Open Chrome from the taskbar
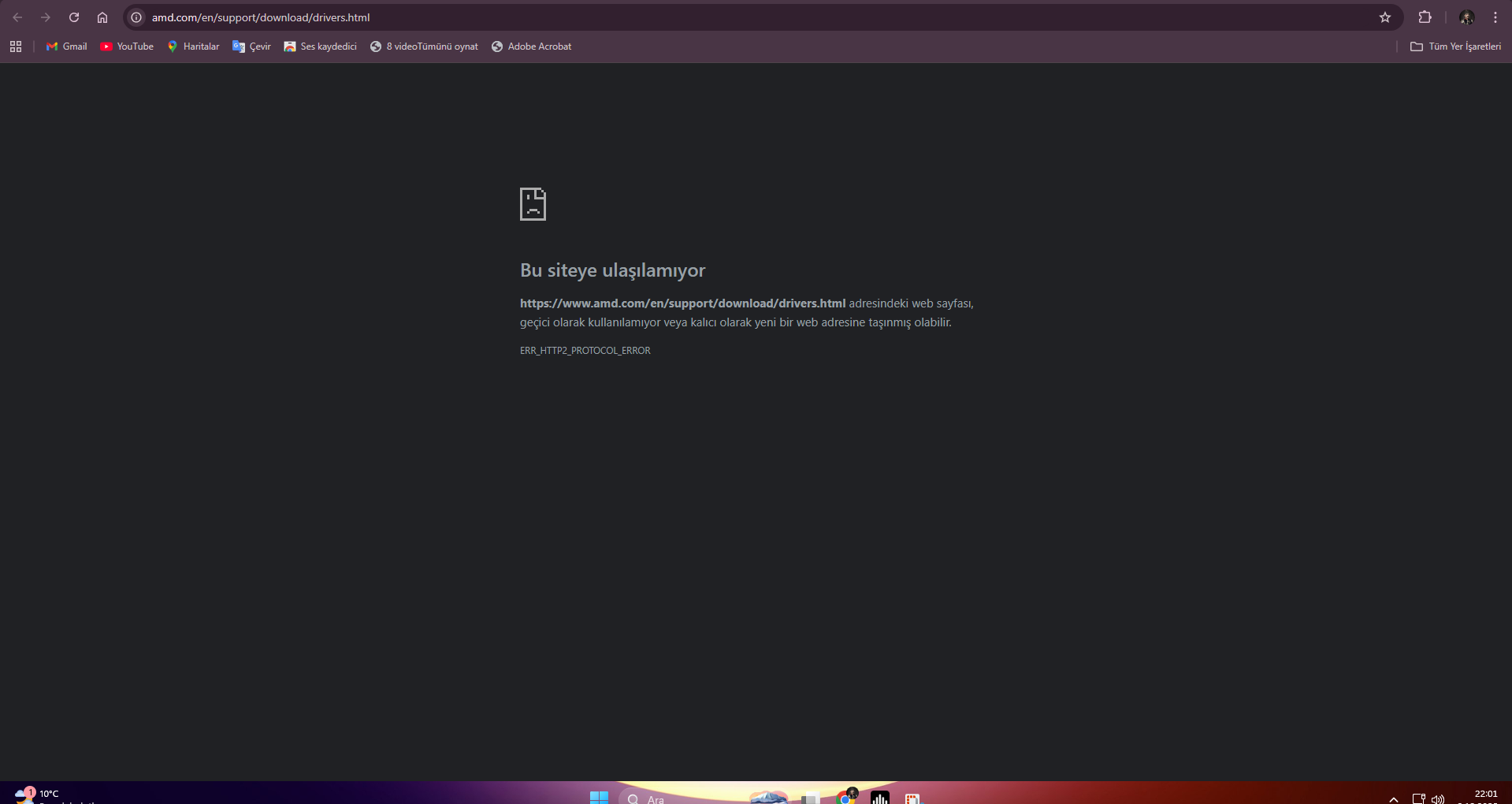 tap(846, 797)
